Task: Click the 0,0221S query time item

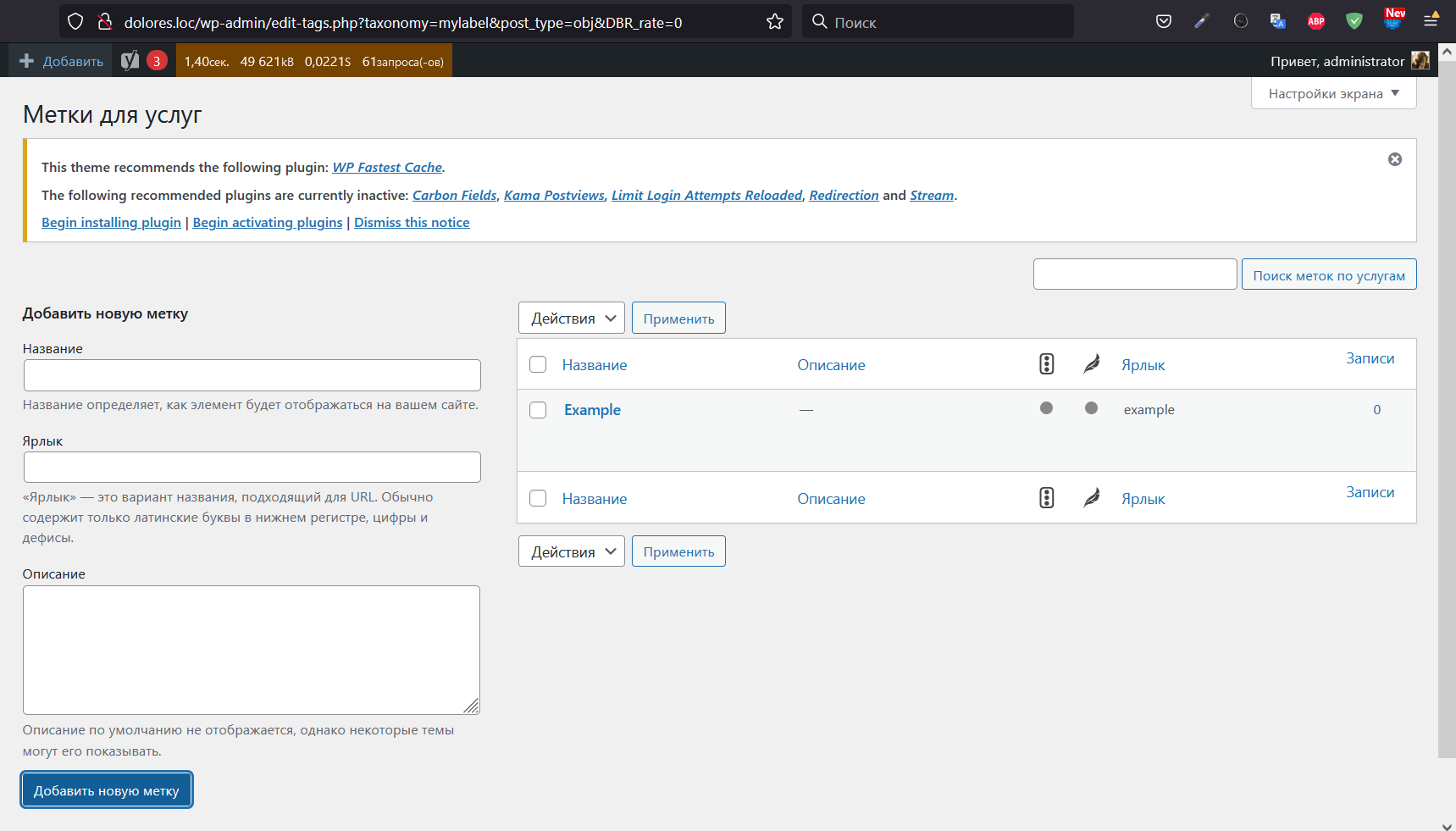Action: pos(328,61)
